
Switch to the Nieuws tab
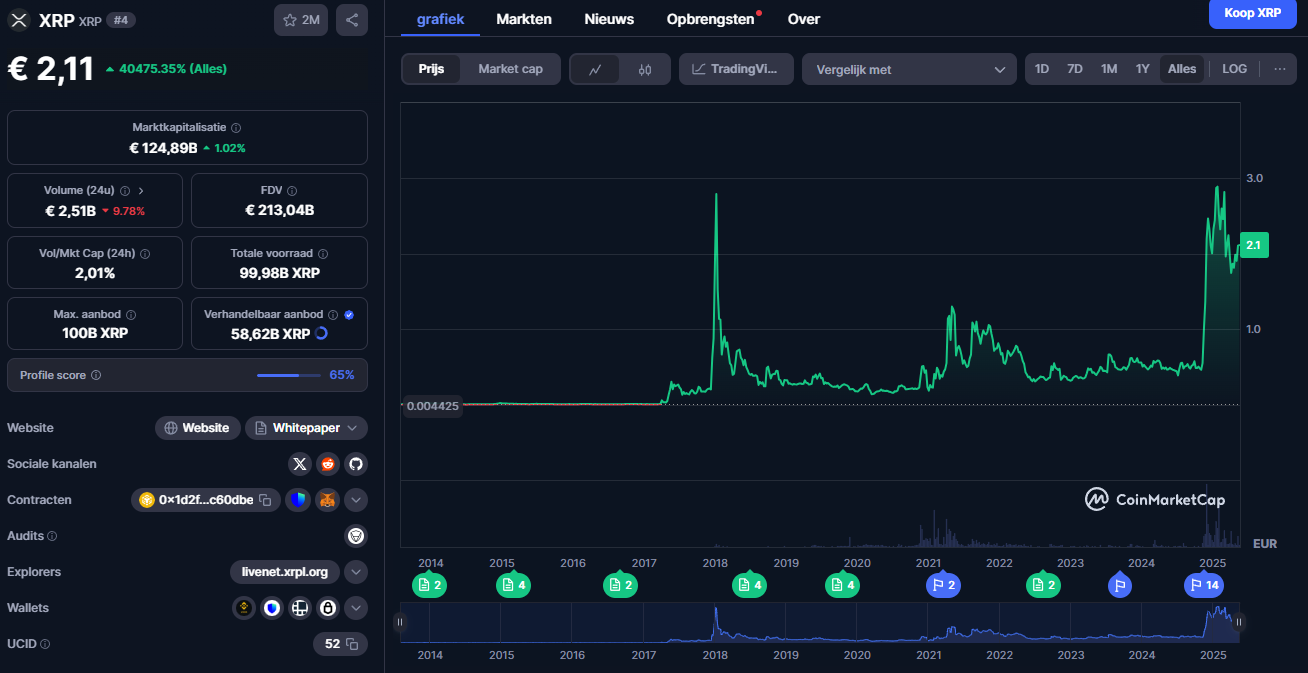pyautogui.click(x=609, y=19)
